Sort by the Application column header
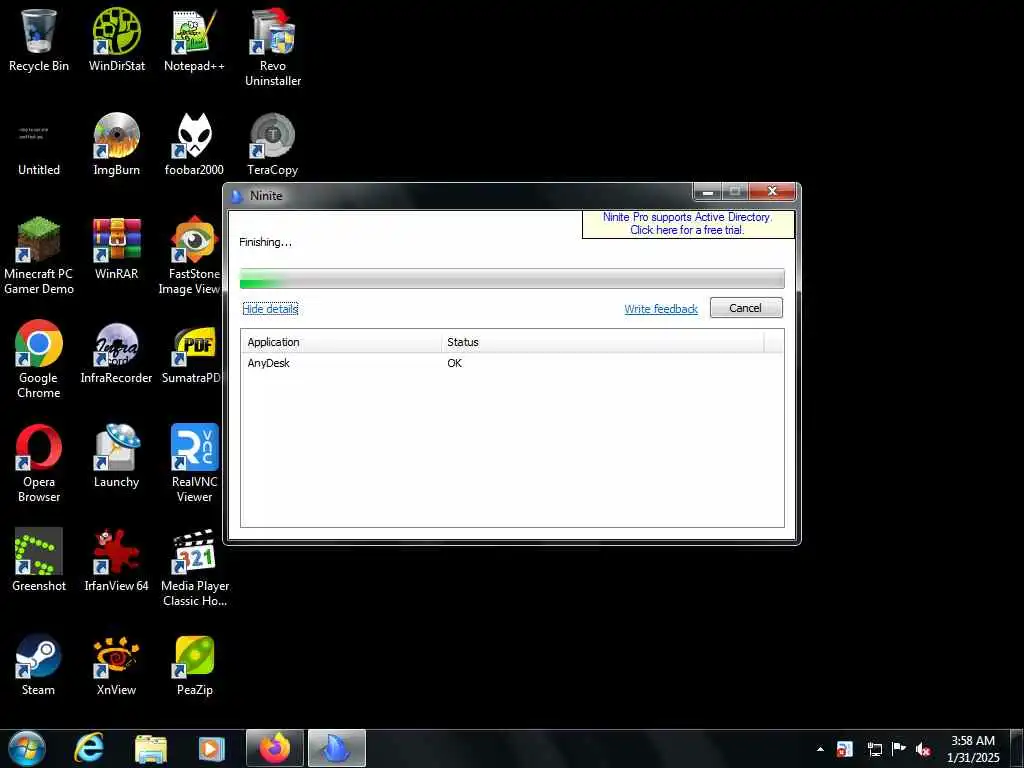The height and width of the screenshot is (768, 1024). 341,342
